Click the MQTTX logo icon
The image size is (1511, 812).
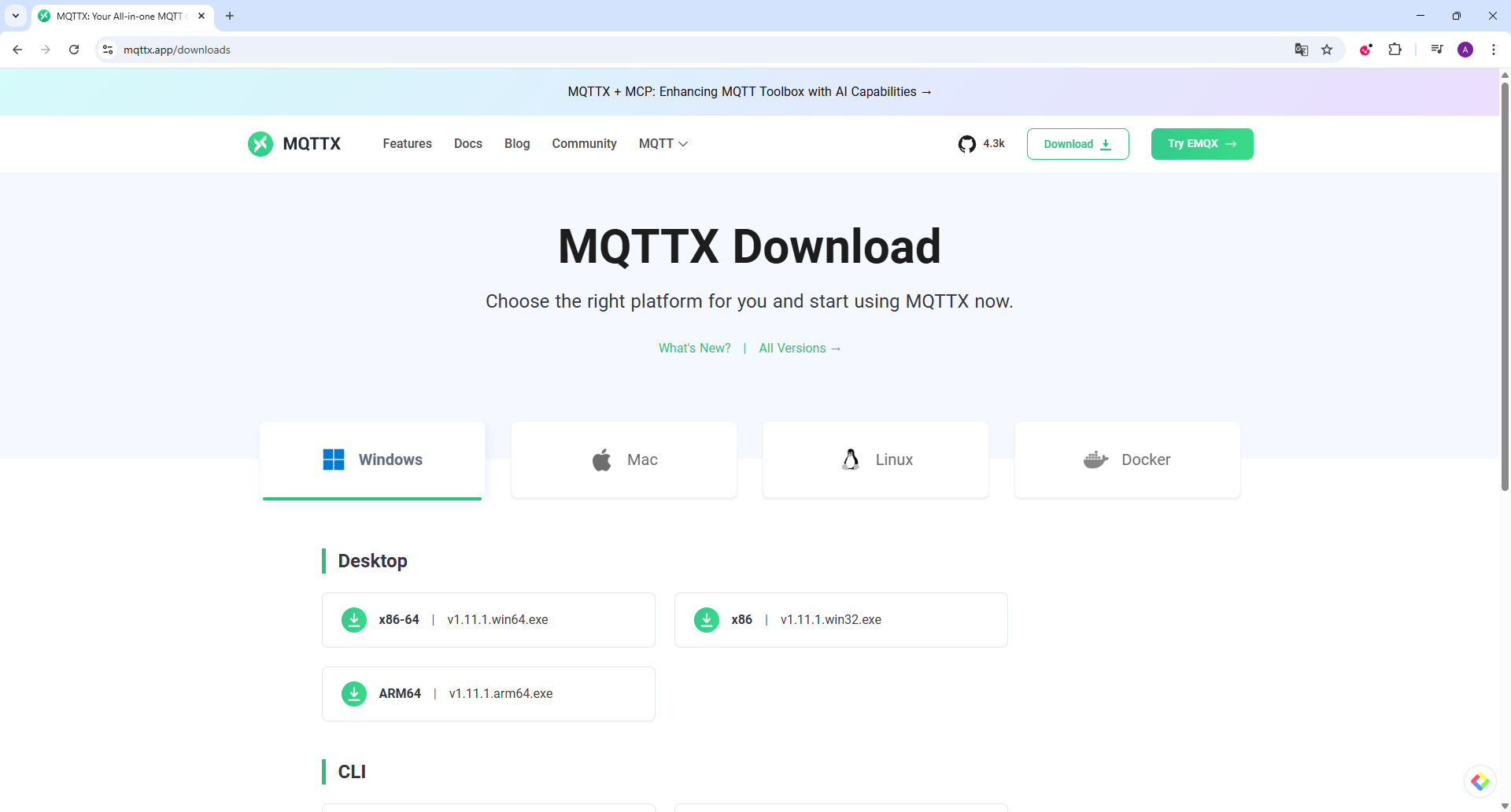(260, 144)
